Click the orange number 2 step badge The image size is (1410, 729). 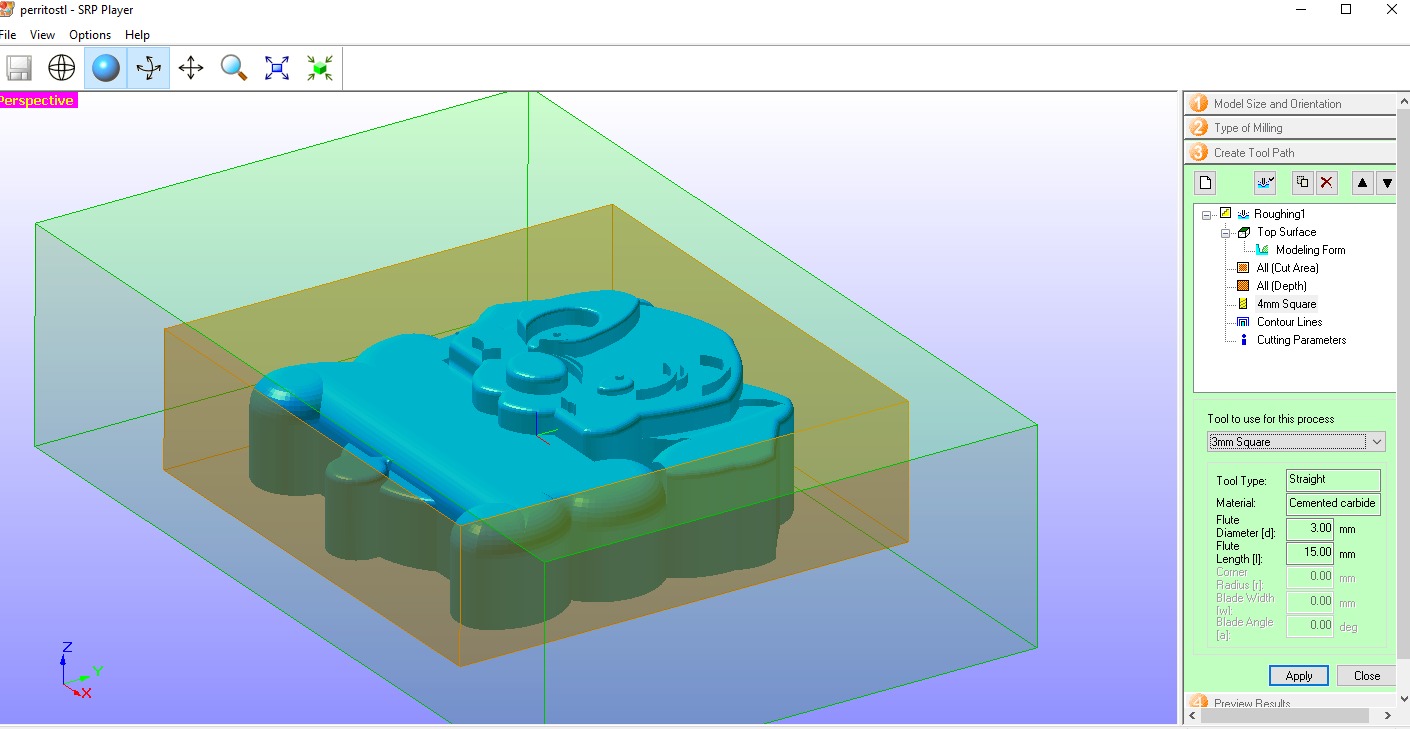tap(1198, 128)
